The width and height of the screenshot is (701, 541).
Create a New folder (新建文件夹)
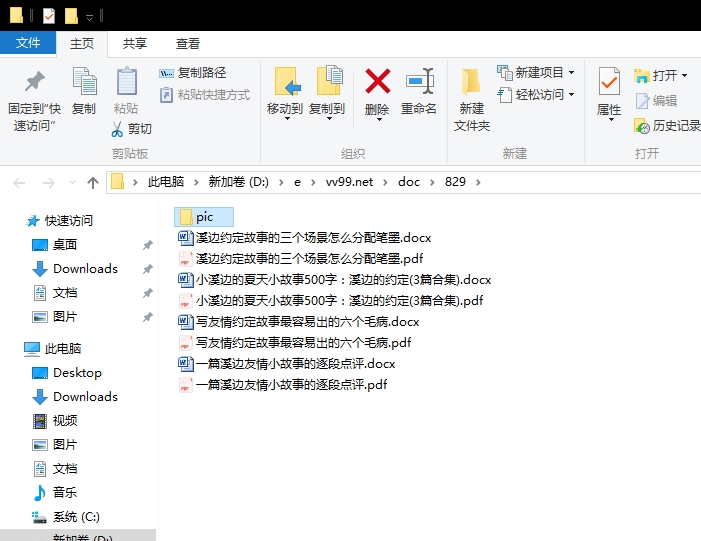tap(472, 99)
